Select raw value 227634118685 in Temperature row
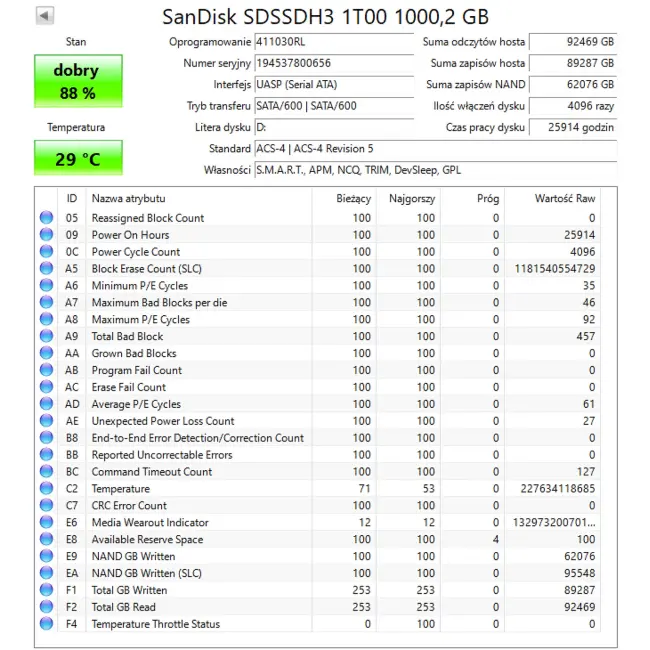The height and width of the screenshot is (650, 650). pyautogui.click(x=558, y=488)
